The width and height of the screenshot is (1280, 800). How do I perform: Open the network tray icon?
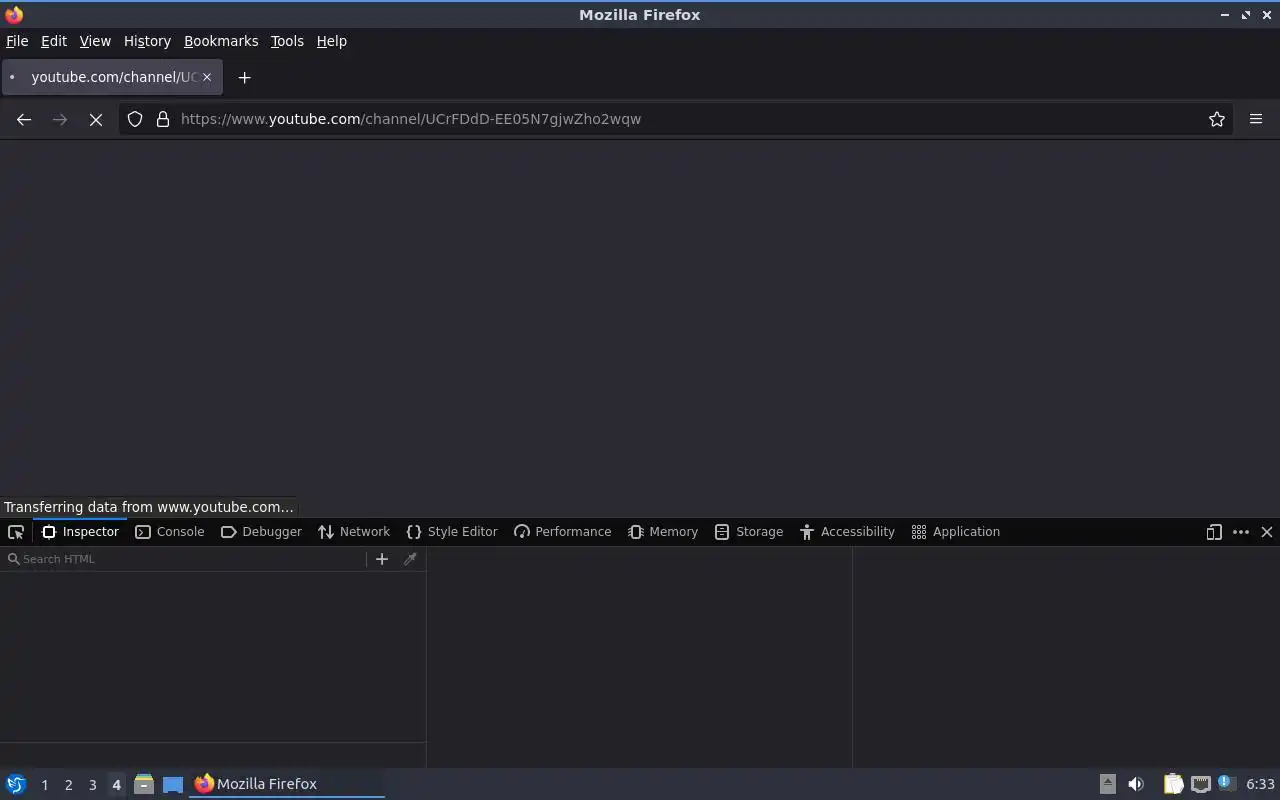pyautogui.click(x=1201, y=784)
